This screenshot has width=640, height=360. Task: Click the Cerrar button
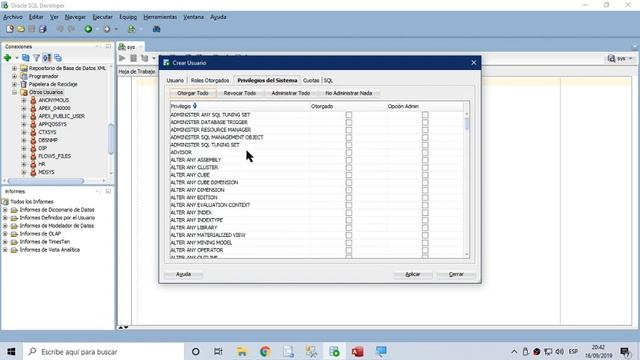pos(456,274)
